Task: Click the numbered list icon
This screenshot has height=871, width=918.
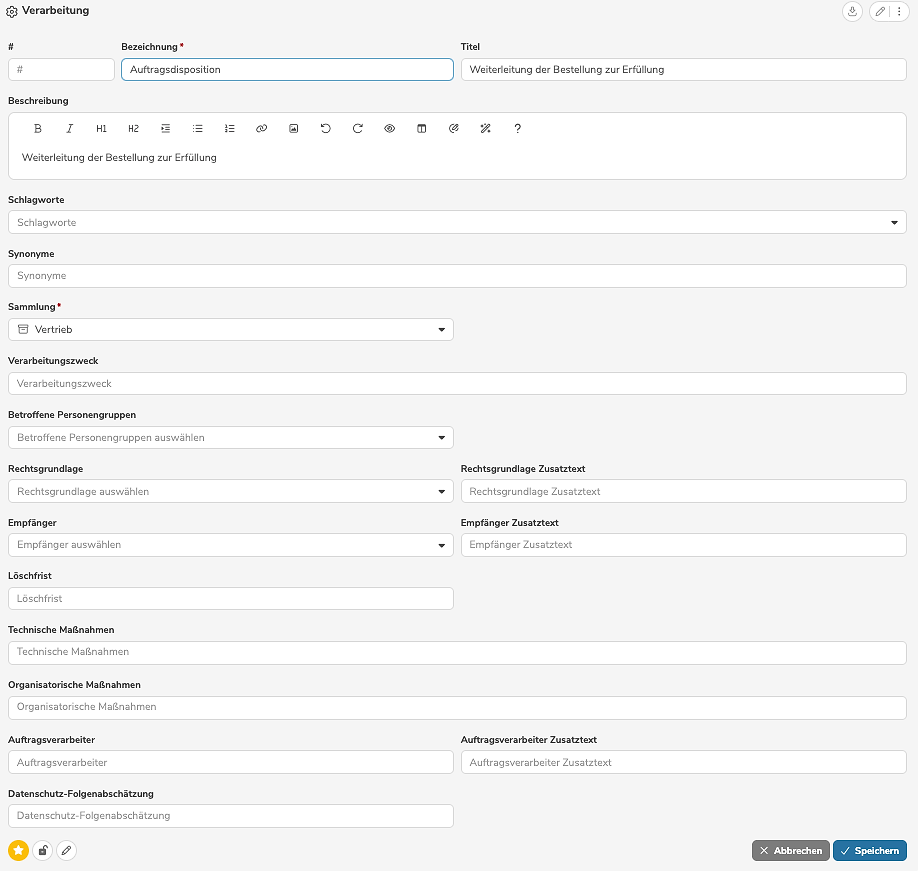Action: point(230,129)
